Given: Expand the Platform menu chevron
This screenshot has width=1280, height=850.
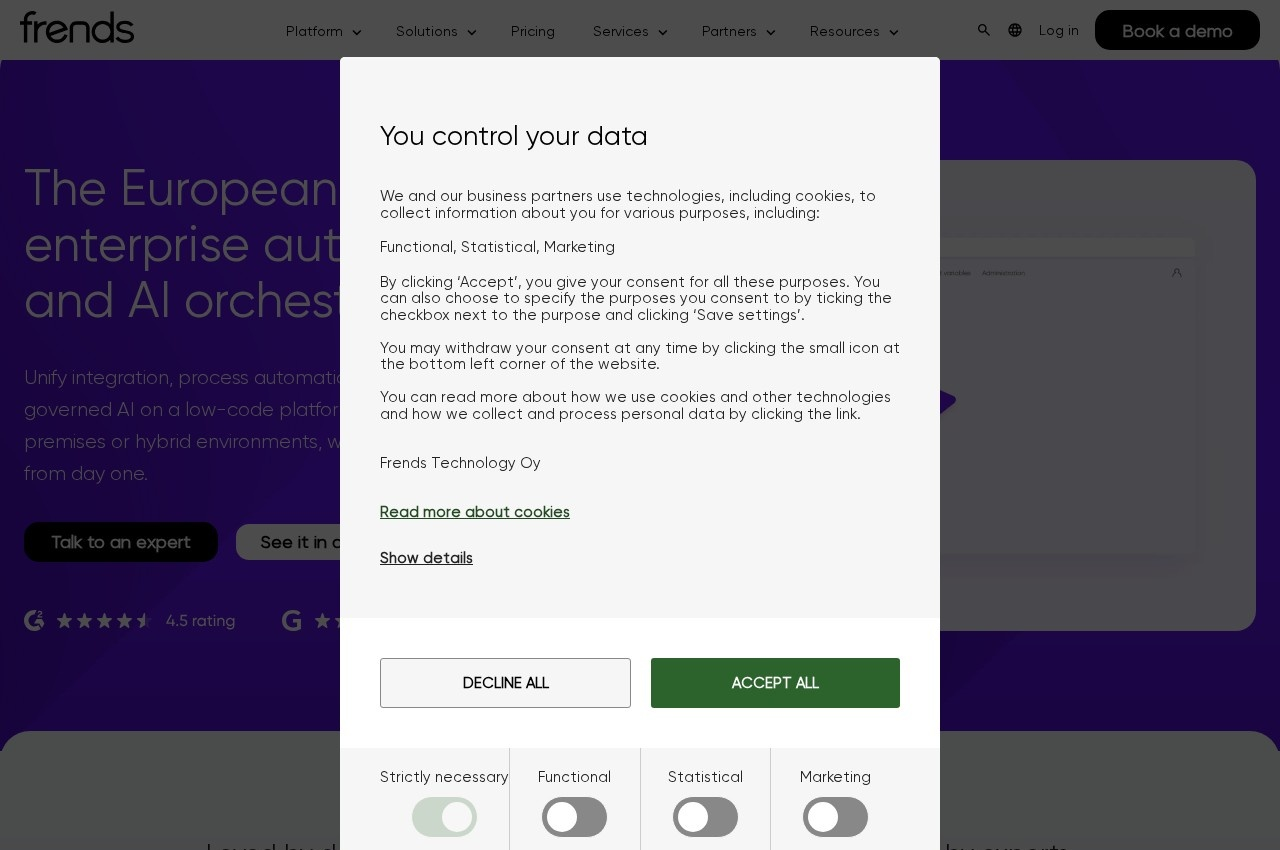Looking at the screenshot, I should (x=357, y=32).
